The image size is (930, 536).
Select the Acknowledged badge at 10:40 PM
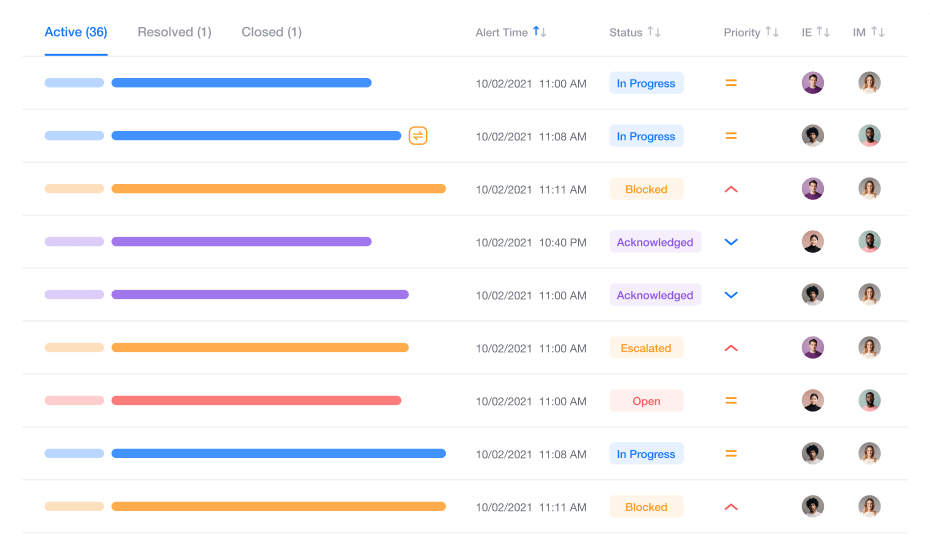click(655, 242)
